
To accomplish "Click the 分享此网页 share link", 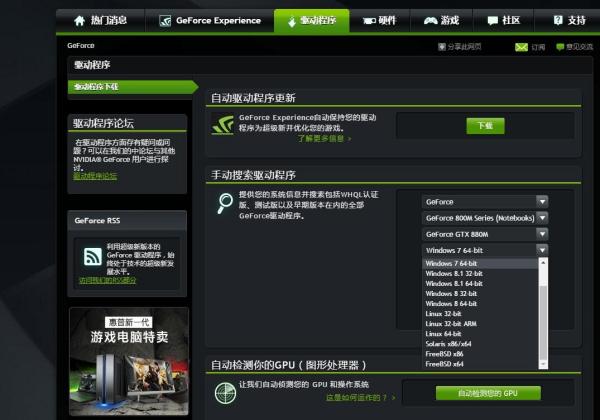I will [x=464, y=47].
